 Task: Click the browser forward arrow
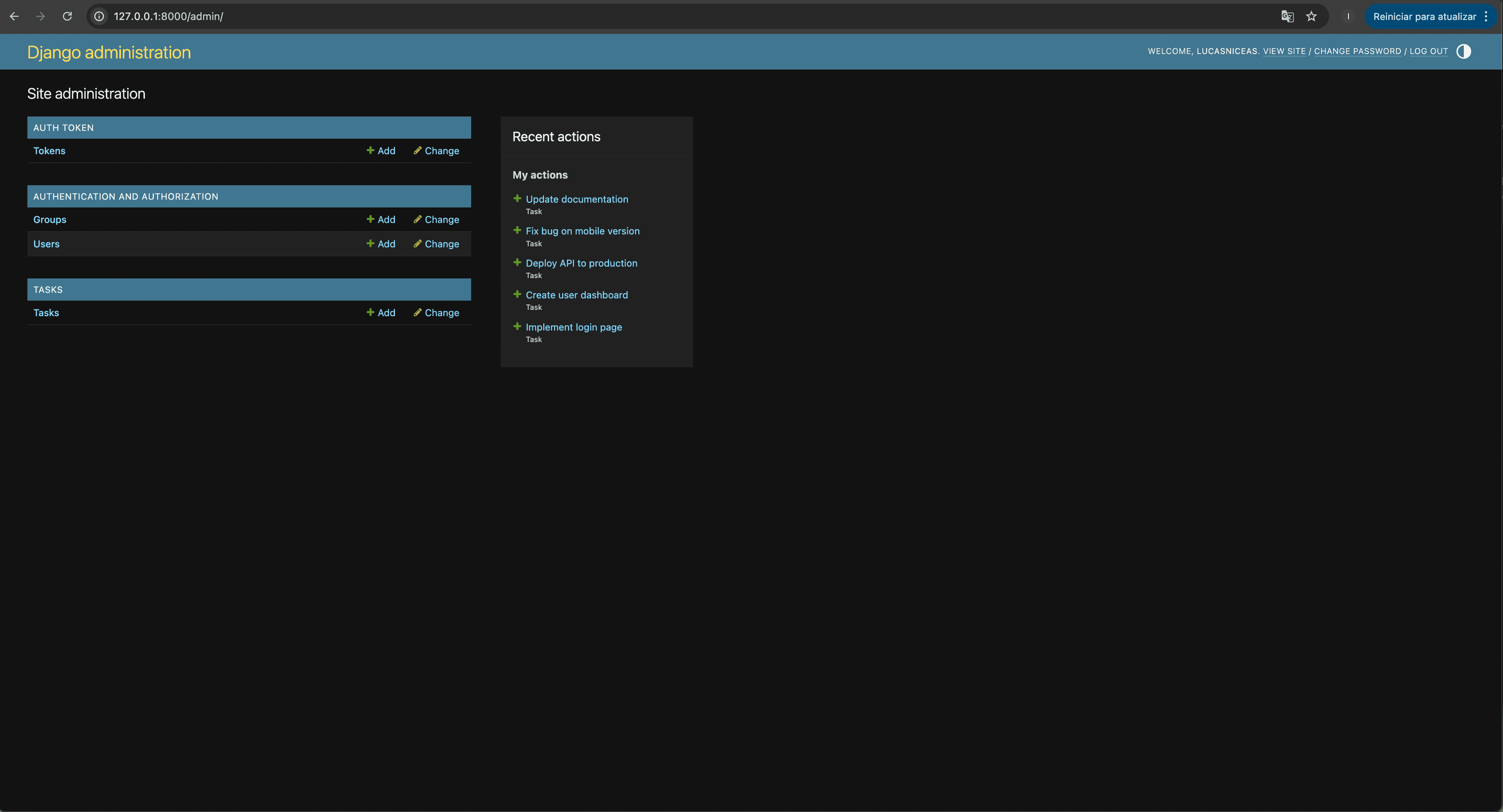pyautogui.click(x=41, y=16)
